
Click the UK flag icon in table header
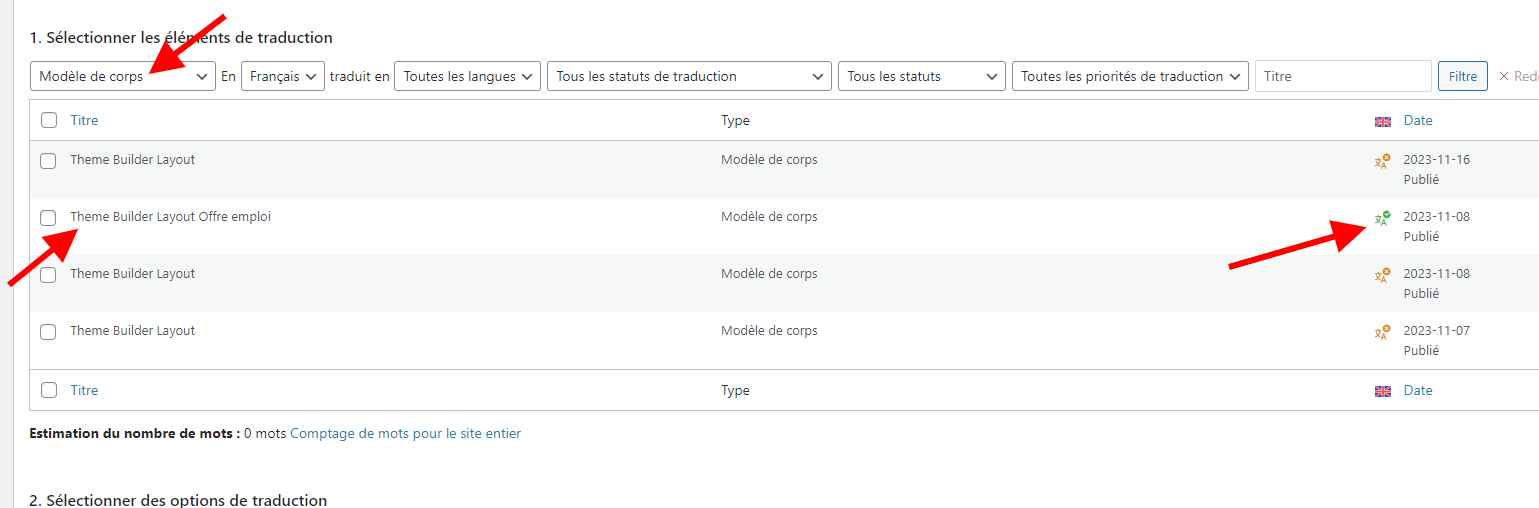(1383, 121)
